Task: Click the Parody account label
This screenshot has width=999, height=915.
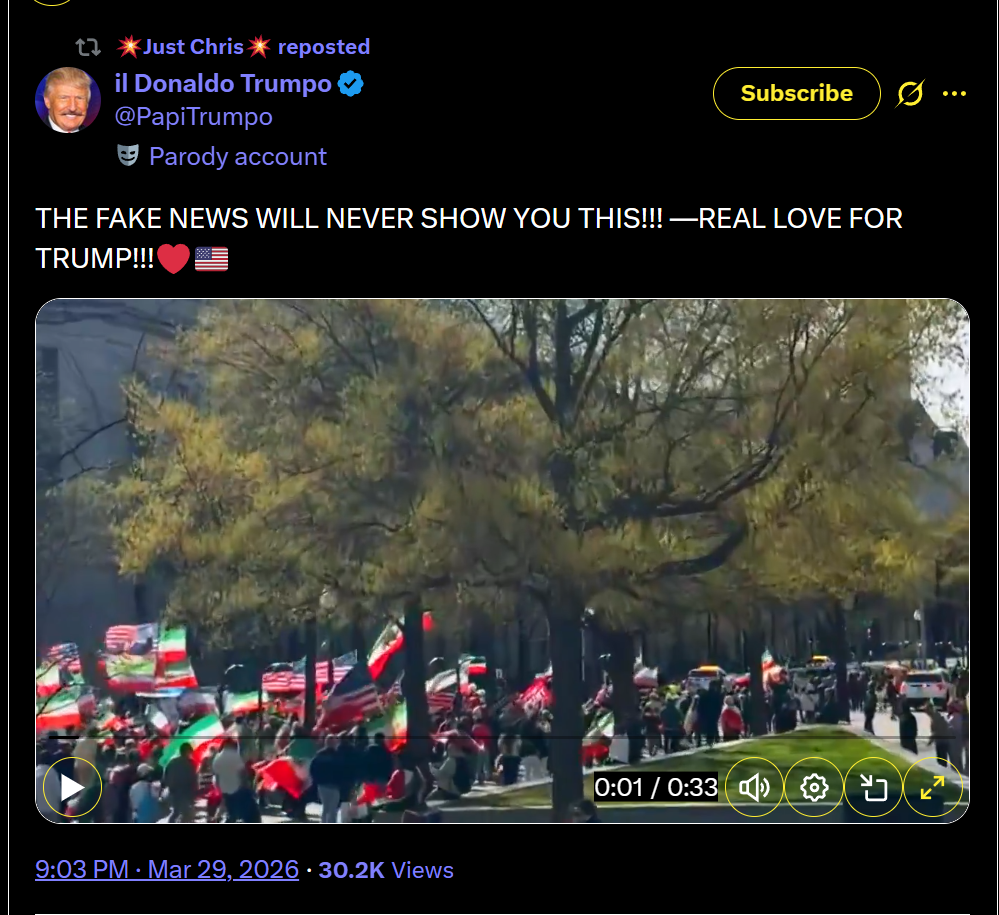Action: pos(238,156)
